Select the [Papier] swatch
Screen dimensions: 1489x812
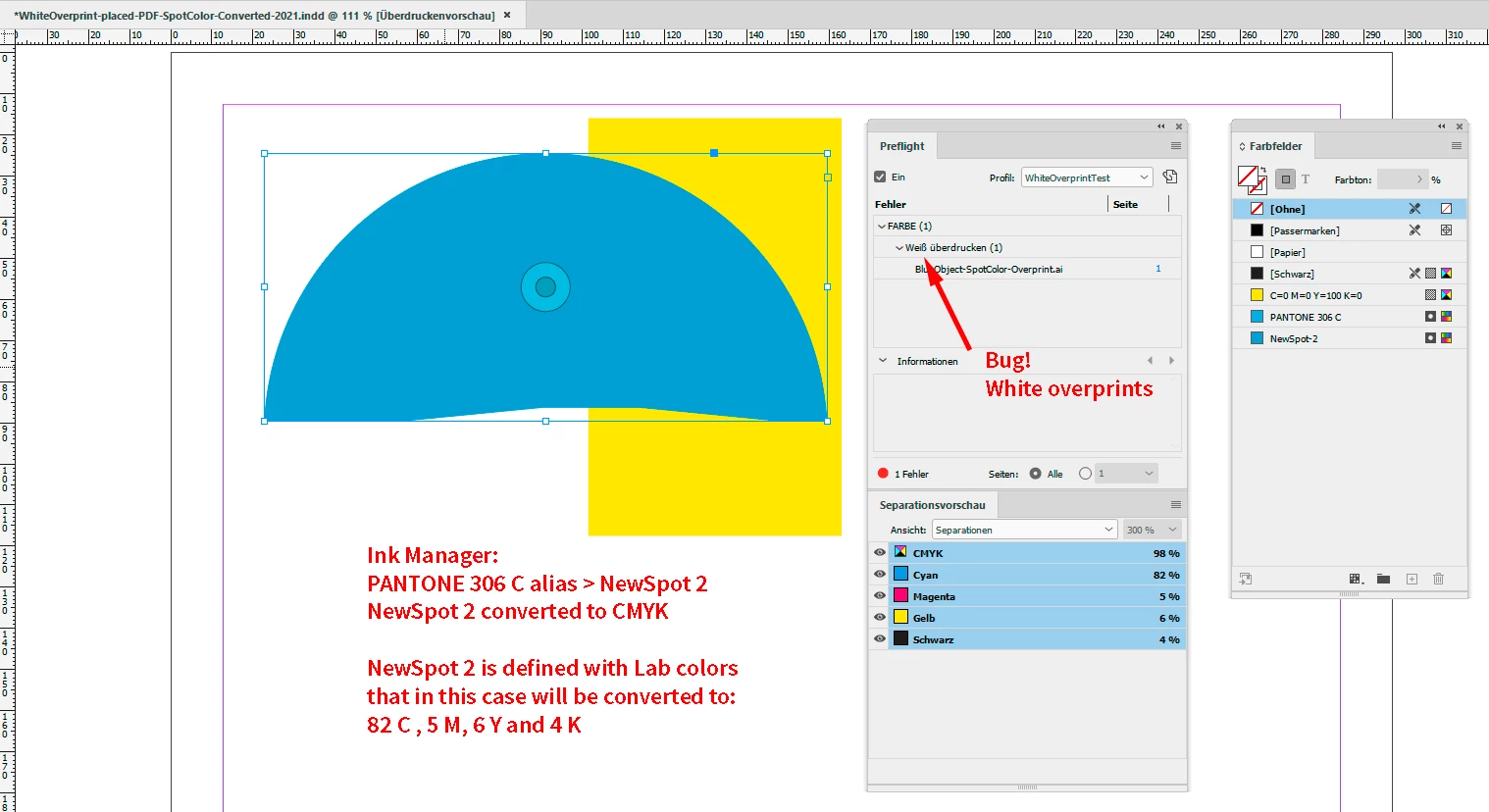point(1349,252)
